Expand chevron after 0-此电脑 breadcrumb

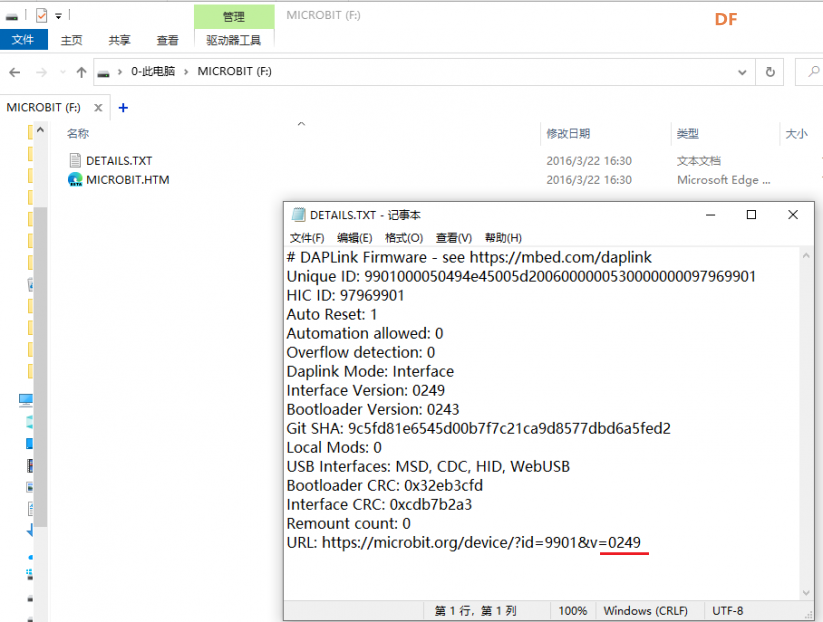(186, 72)
